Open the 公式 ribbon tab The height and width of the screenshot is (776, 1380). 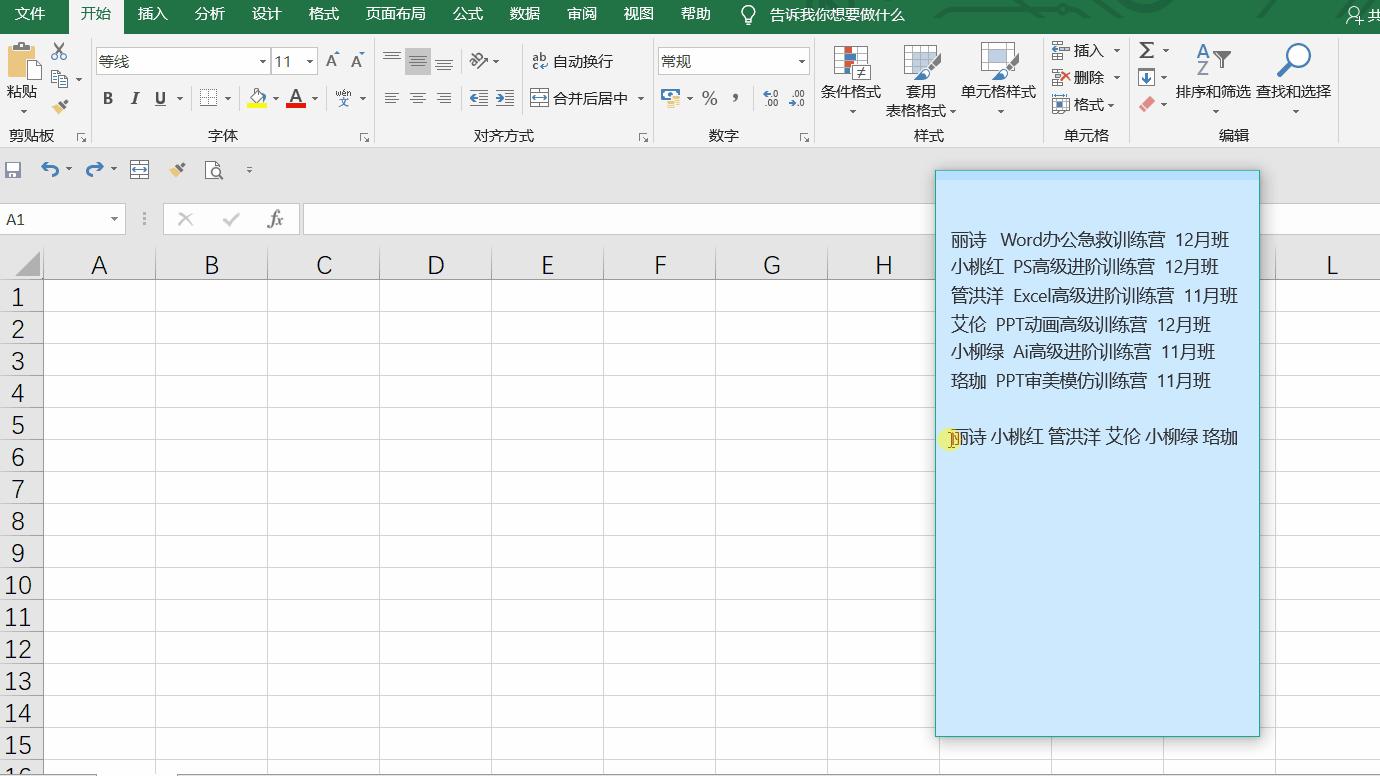click(x=468, y=14)
